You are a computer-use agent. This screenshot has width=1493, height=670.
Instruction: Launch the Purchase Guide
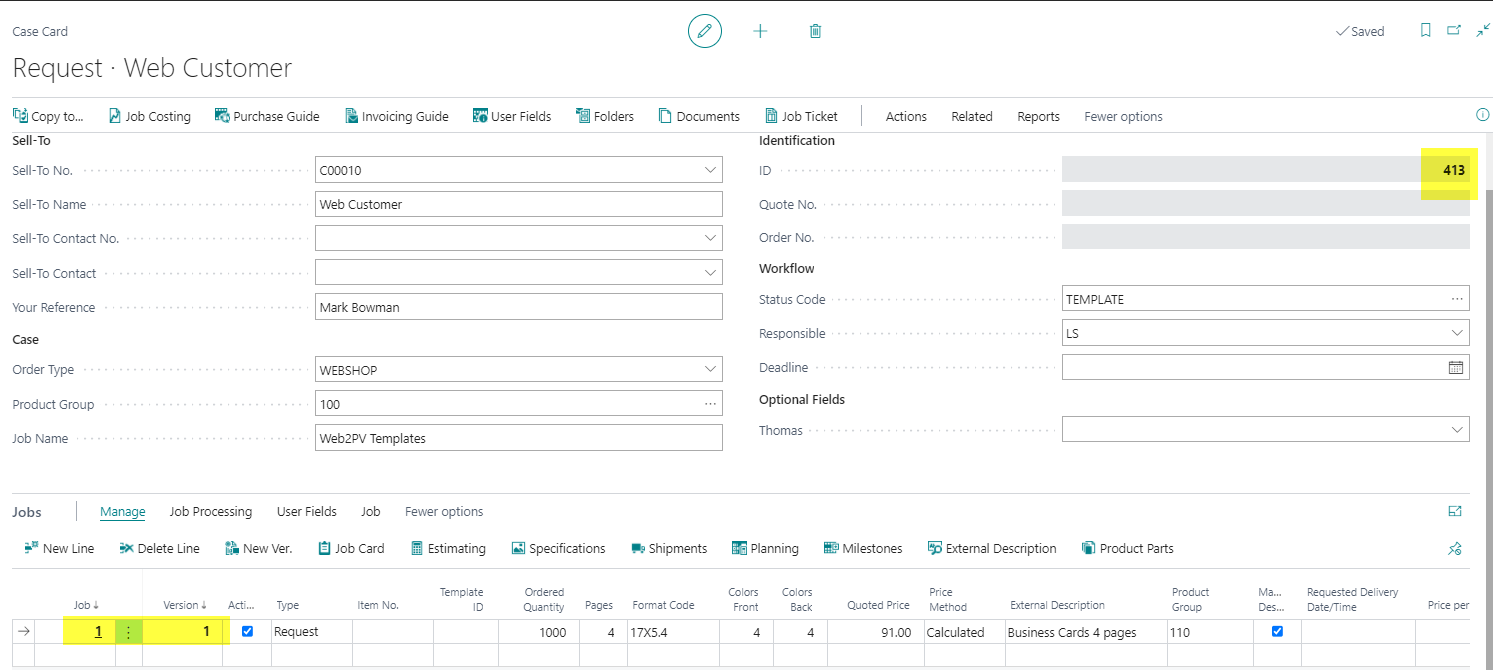[267, 116]
